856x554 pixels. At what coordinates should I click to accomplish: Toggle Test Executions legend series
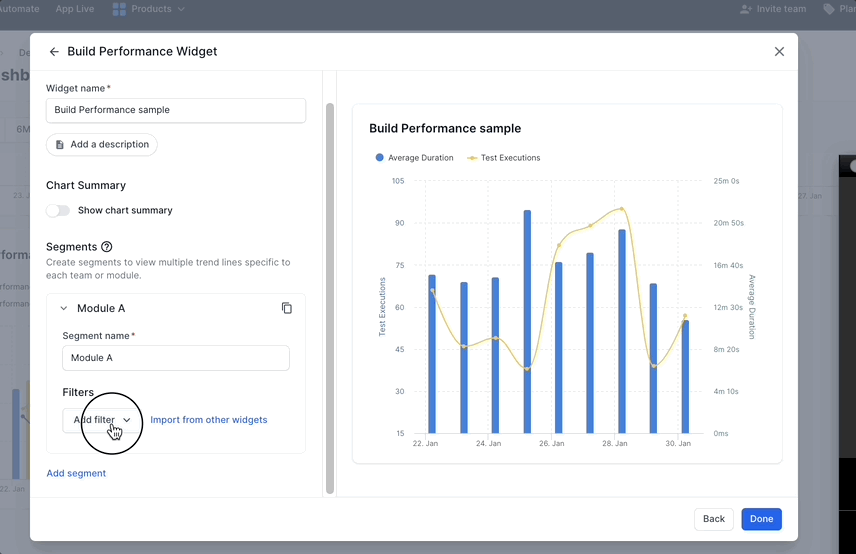504,158
